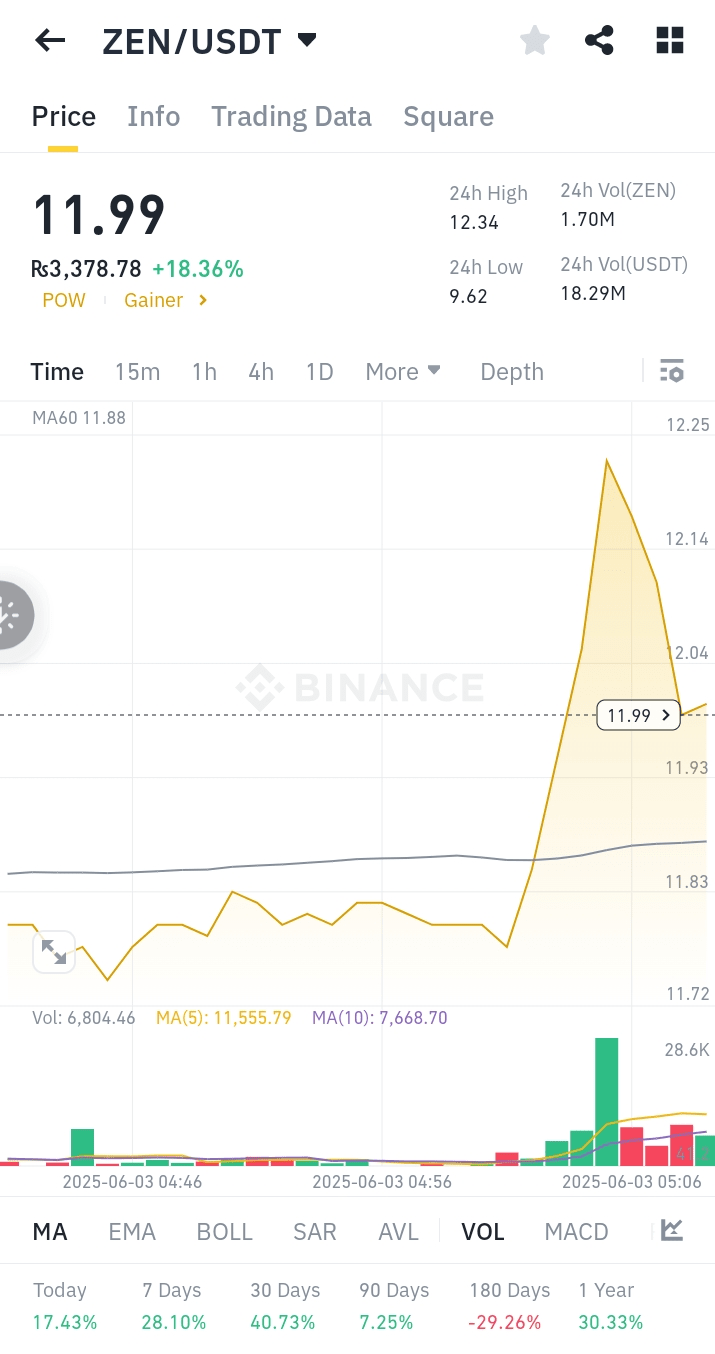Open the floating assistant bubble icon
This screenshot has width=715, height=1354.
coord(12,615)
